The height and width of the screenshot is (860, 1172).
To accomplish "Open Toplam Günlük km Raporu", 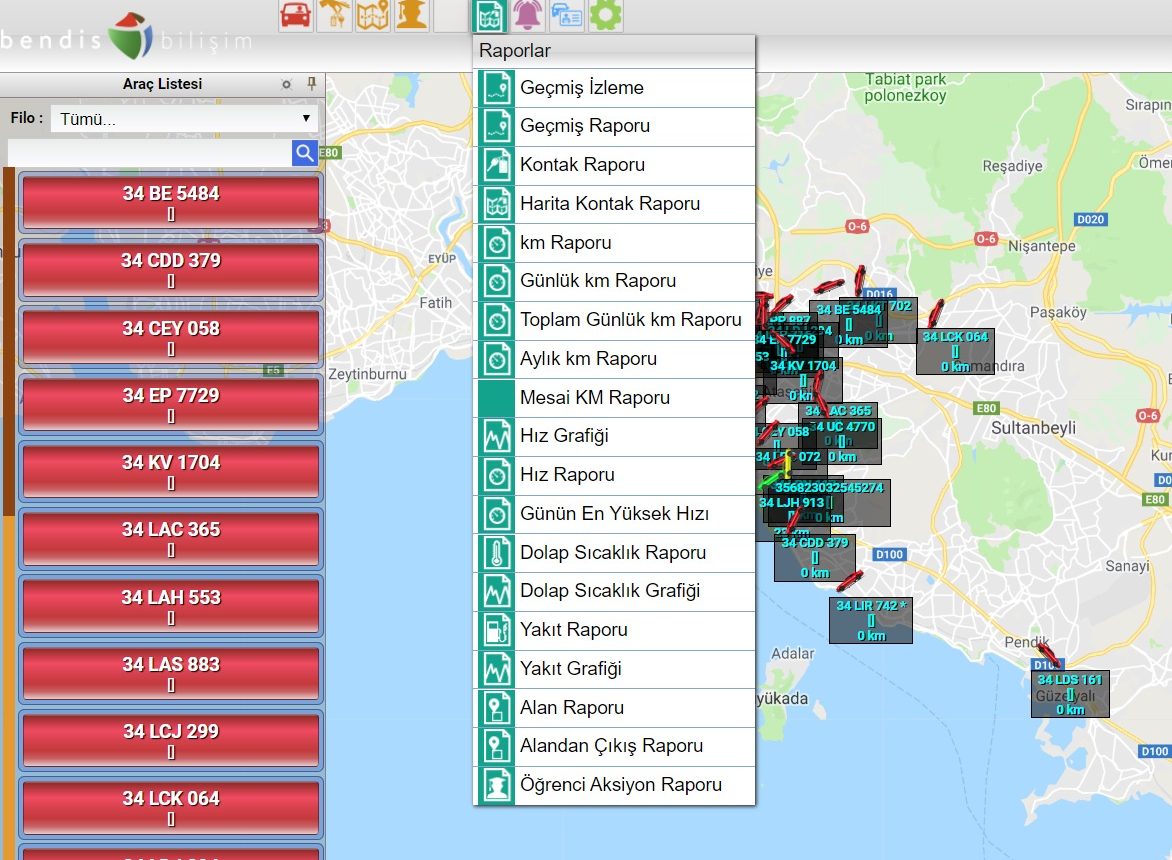I will [x=614, y=320].
